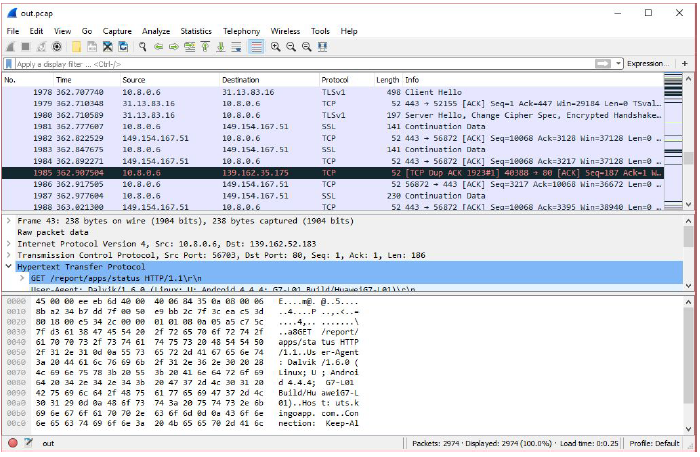Open the display filter history dropdown

tap(617, 63)
